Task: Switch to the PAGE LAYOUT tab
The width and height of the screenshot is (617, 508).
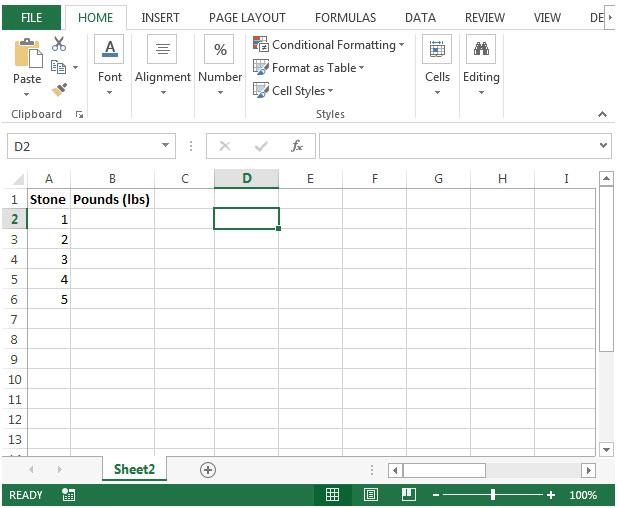Action: [x=247, y=18]
